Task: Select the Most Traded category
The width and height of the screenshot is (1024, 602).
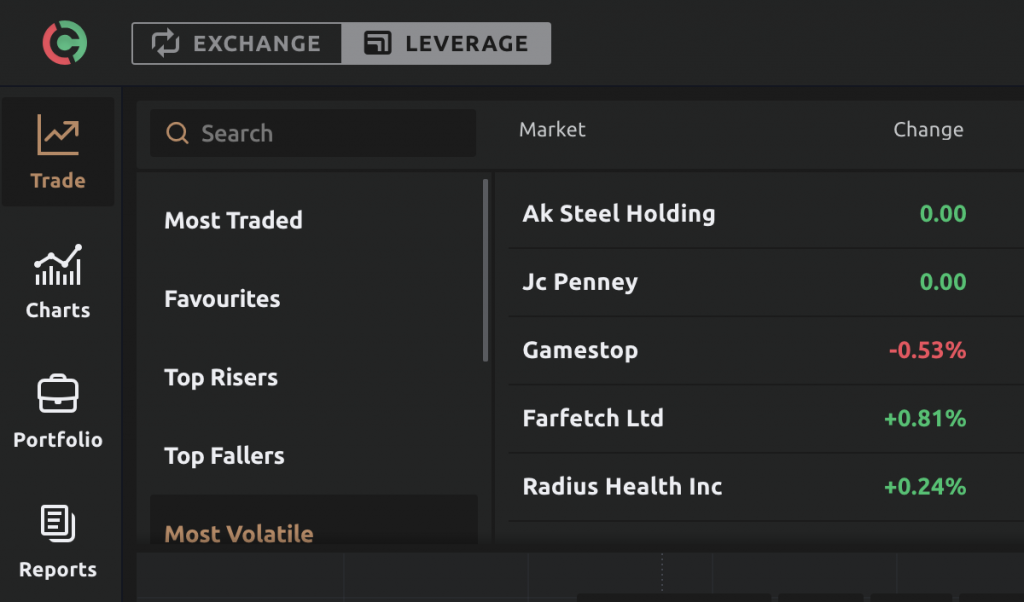Action: pyautogui.click(x=233, y=221)
